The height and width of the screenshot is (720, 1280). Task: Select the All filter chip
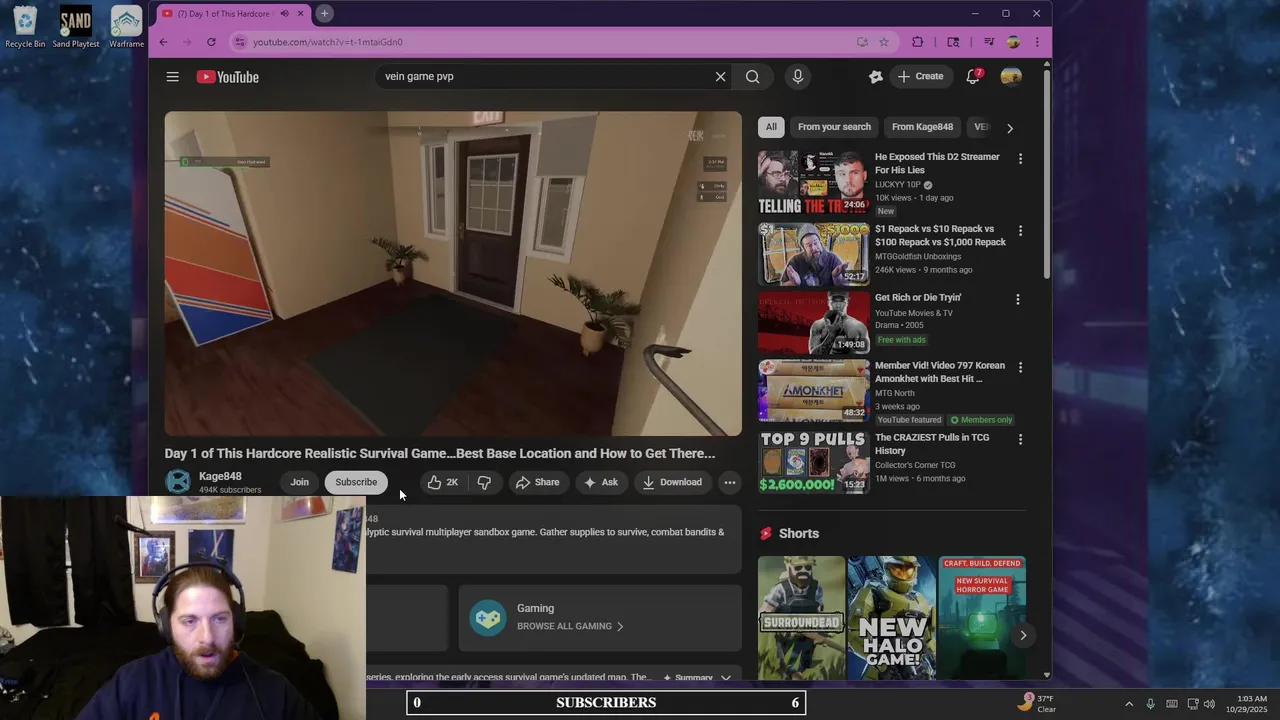[x=771, y=127]
